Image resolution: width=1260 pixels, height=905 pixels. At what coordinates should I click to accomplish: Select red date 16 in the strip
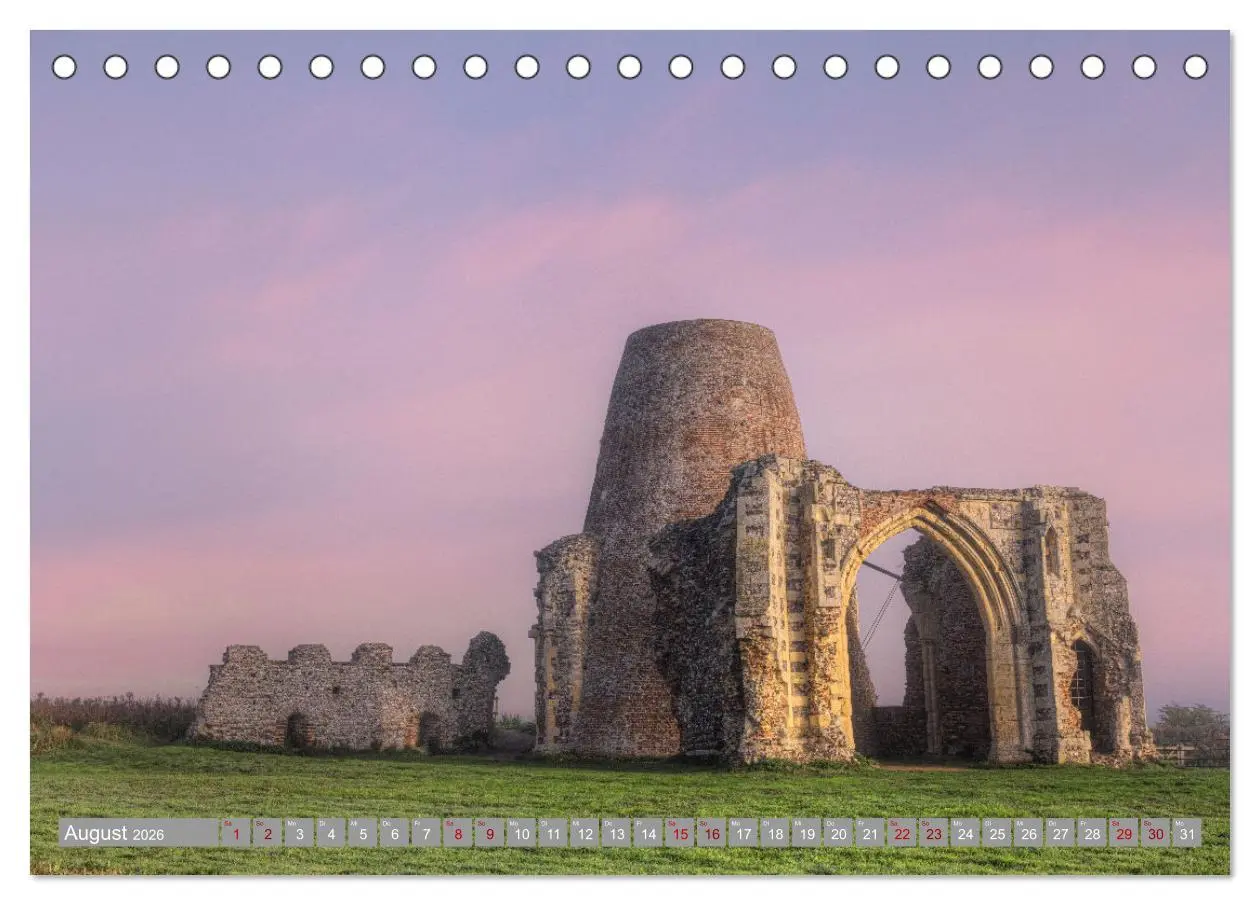(711, 833)
